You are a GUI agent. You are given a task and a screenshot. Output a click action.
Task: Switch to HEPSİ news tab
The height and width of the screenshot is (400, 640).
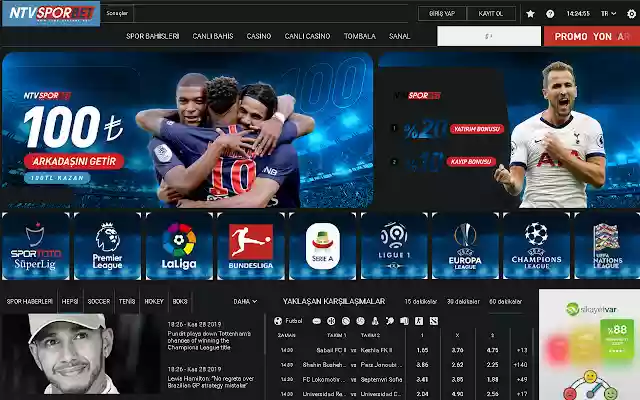(x=70, y=302)
